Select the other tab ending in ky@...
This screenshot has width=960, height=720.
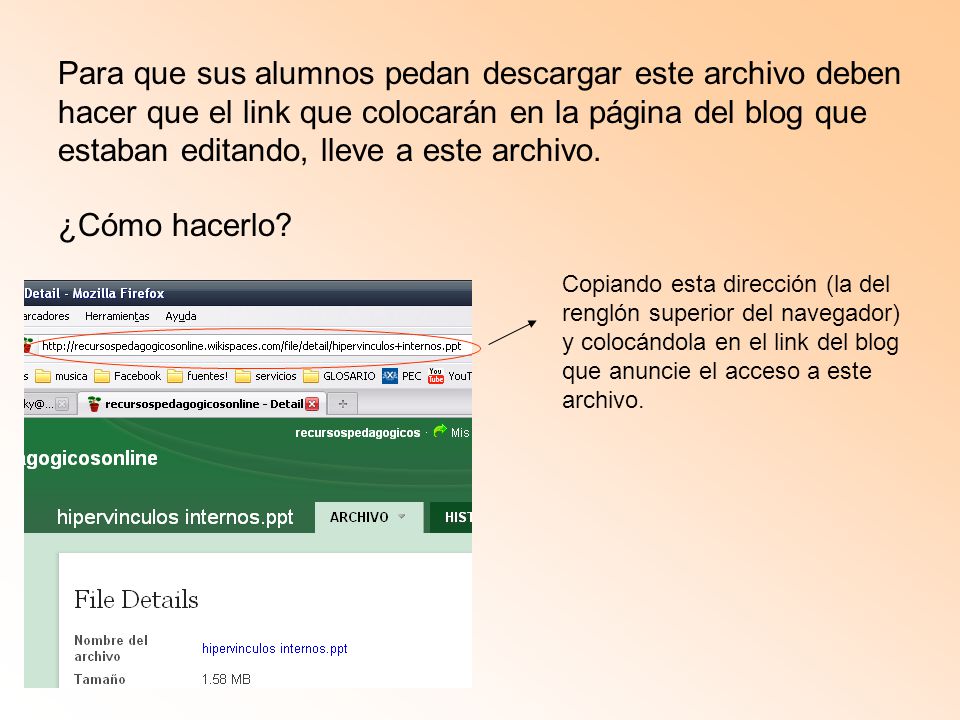(48, 404)
